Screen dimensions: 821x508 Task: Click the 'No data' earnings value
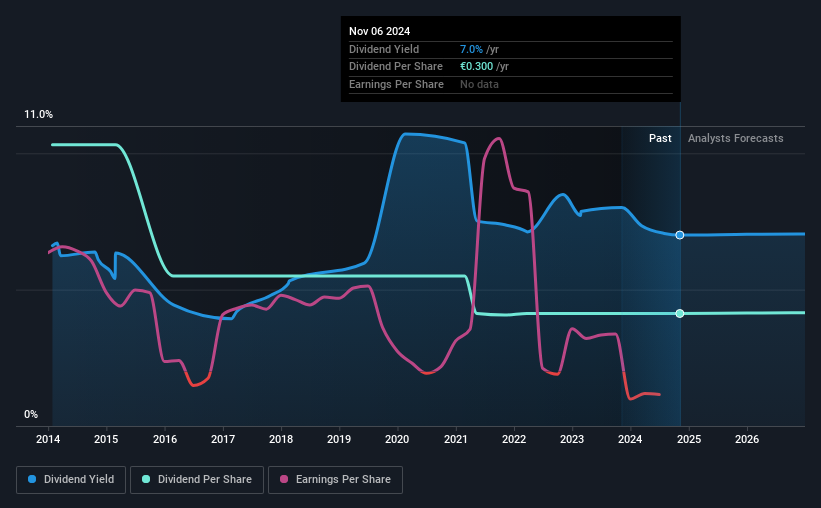tap(479, 84)
